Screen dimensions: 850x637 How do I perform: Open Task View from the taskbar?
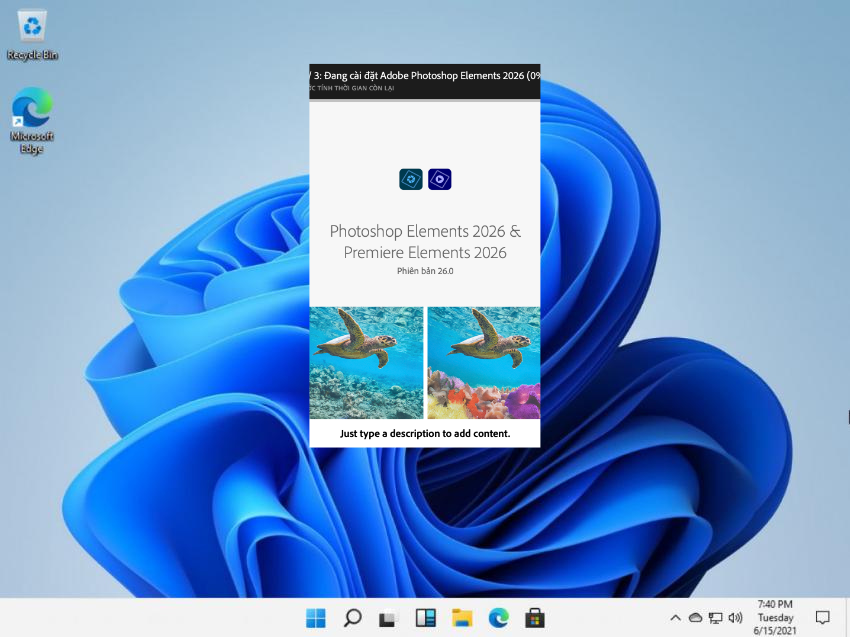coord(389,618)
